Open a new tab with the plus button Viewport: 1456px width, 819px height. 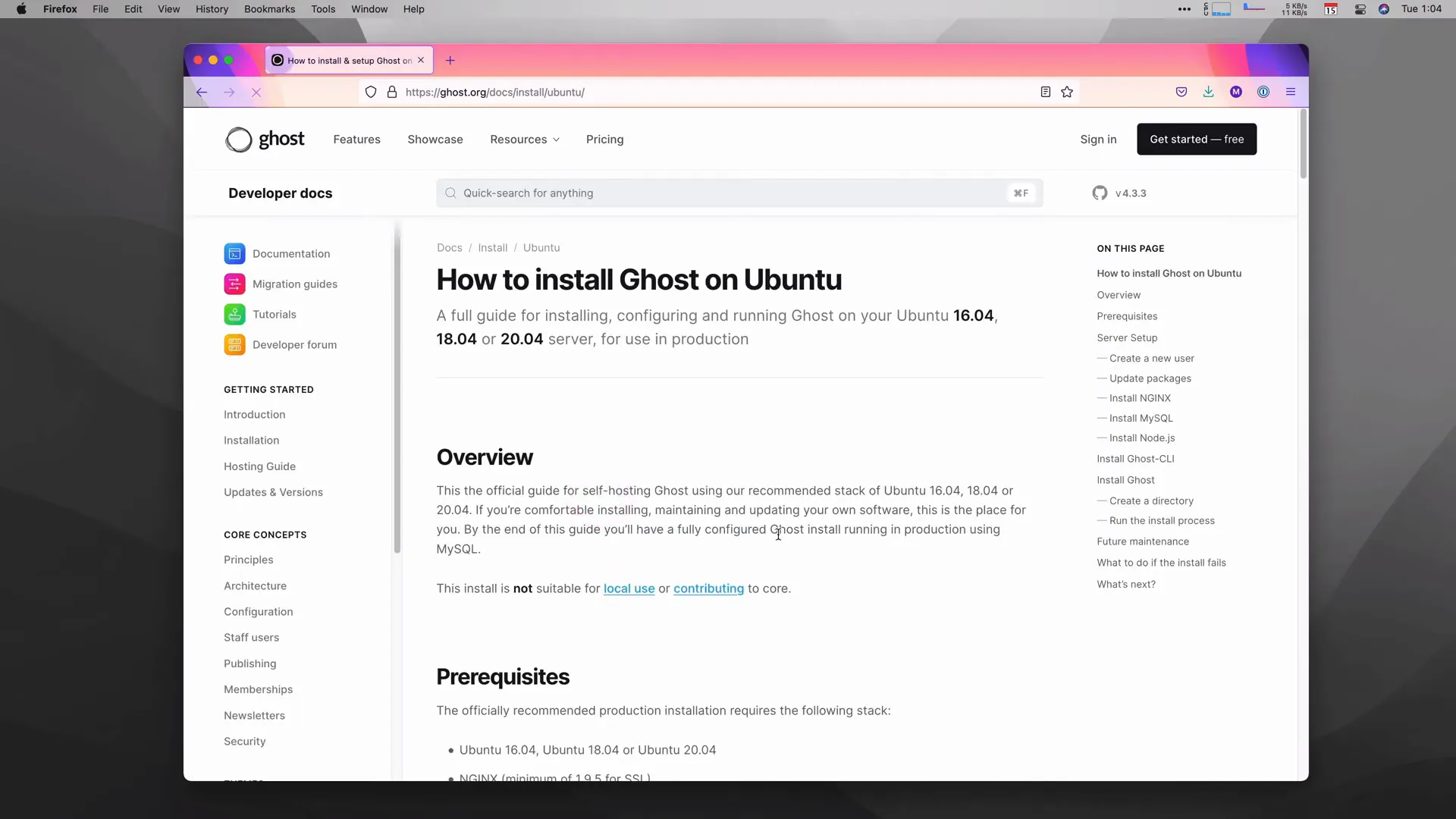(450, 61)
